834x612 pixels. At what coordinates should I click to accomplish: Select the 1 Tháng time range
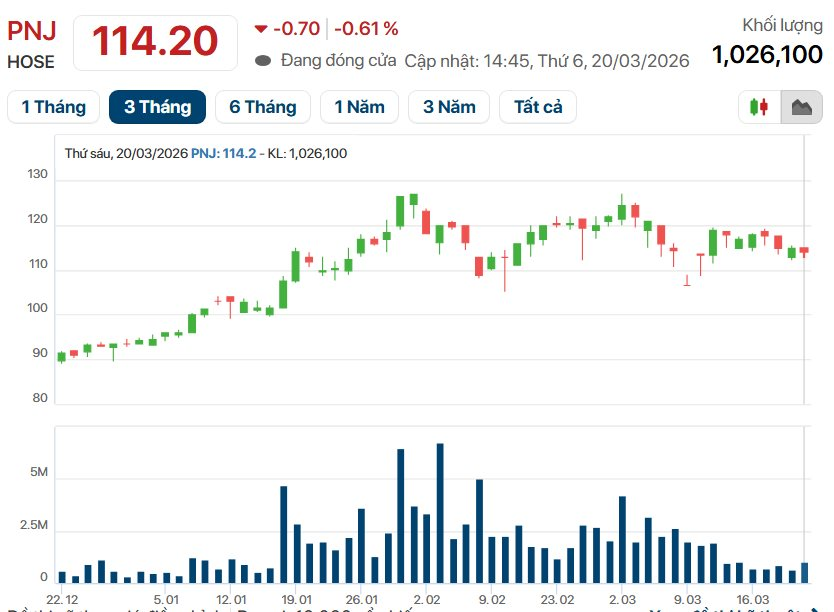(x=53, y=107)
